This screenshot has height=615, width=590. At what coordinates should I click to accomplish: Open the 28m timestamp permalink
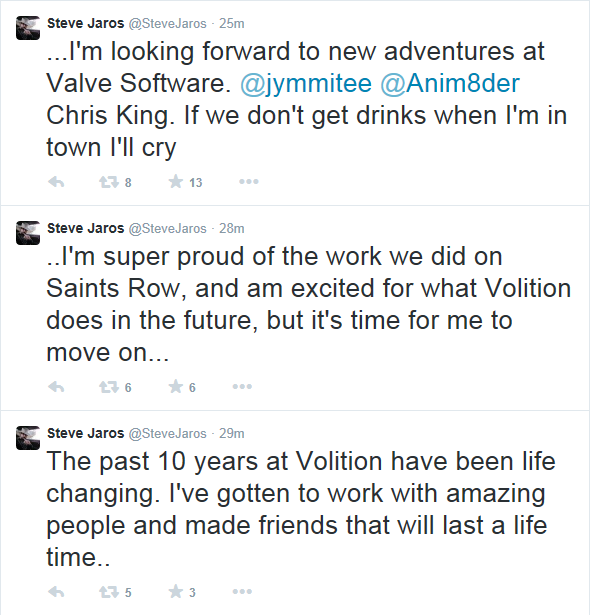click(x=231, y=228)
